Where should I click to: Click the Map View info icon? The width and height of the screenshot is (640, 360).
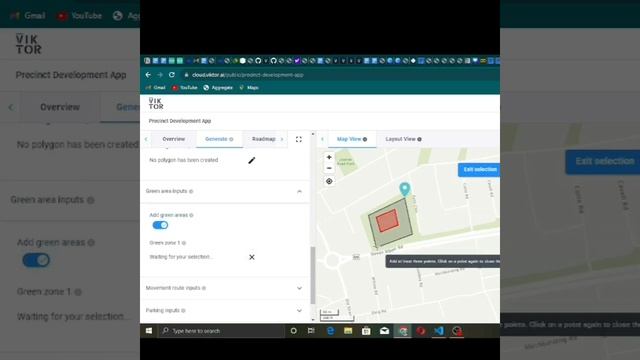click(365, 140)
